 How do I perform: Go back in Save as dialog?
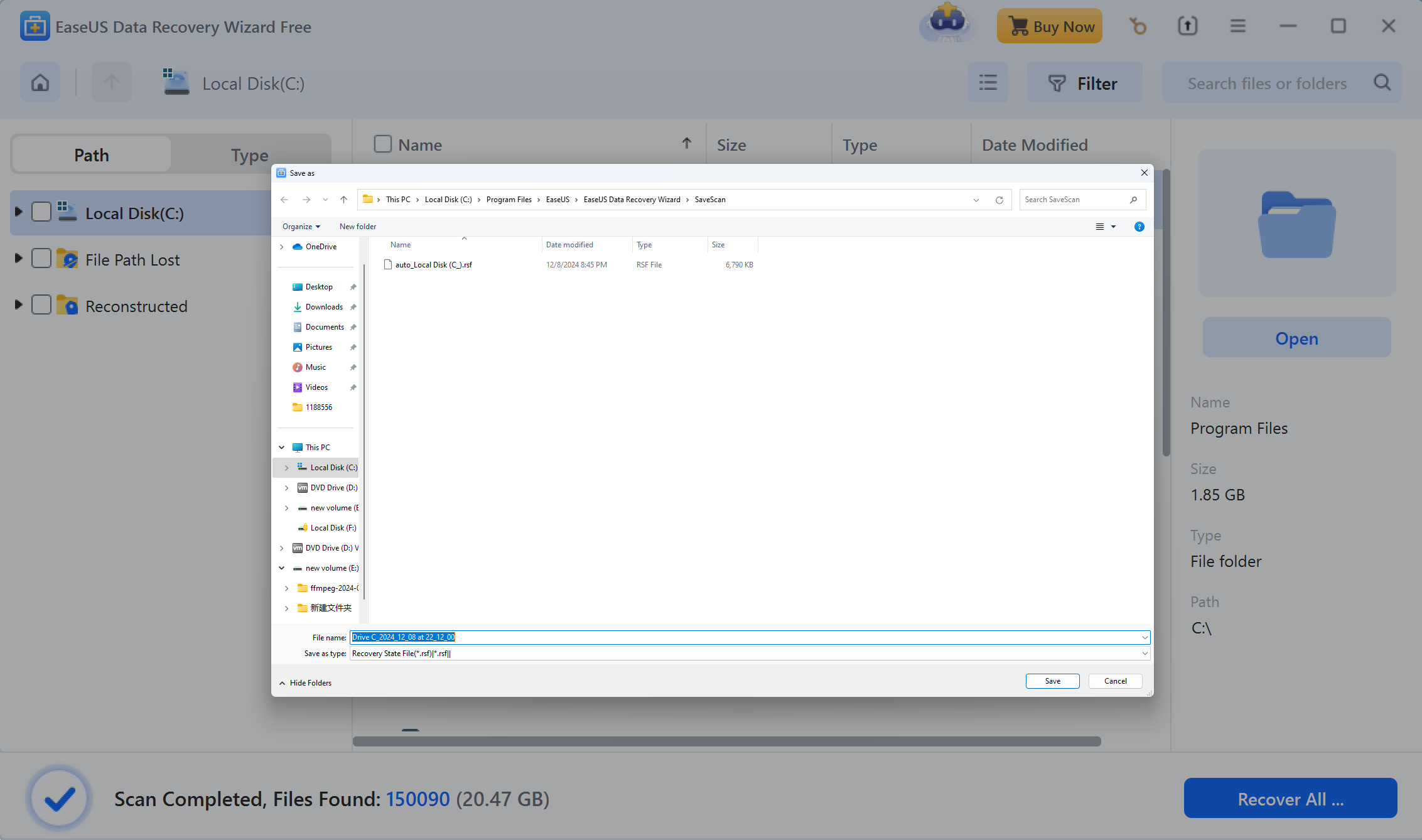coord(284,200)
